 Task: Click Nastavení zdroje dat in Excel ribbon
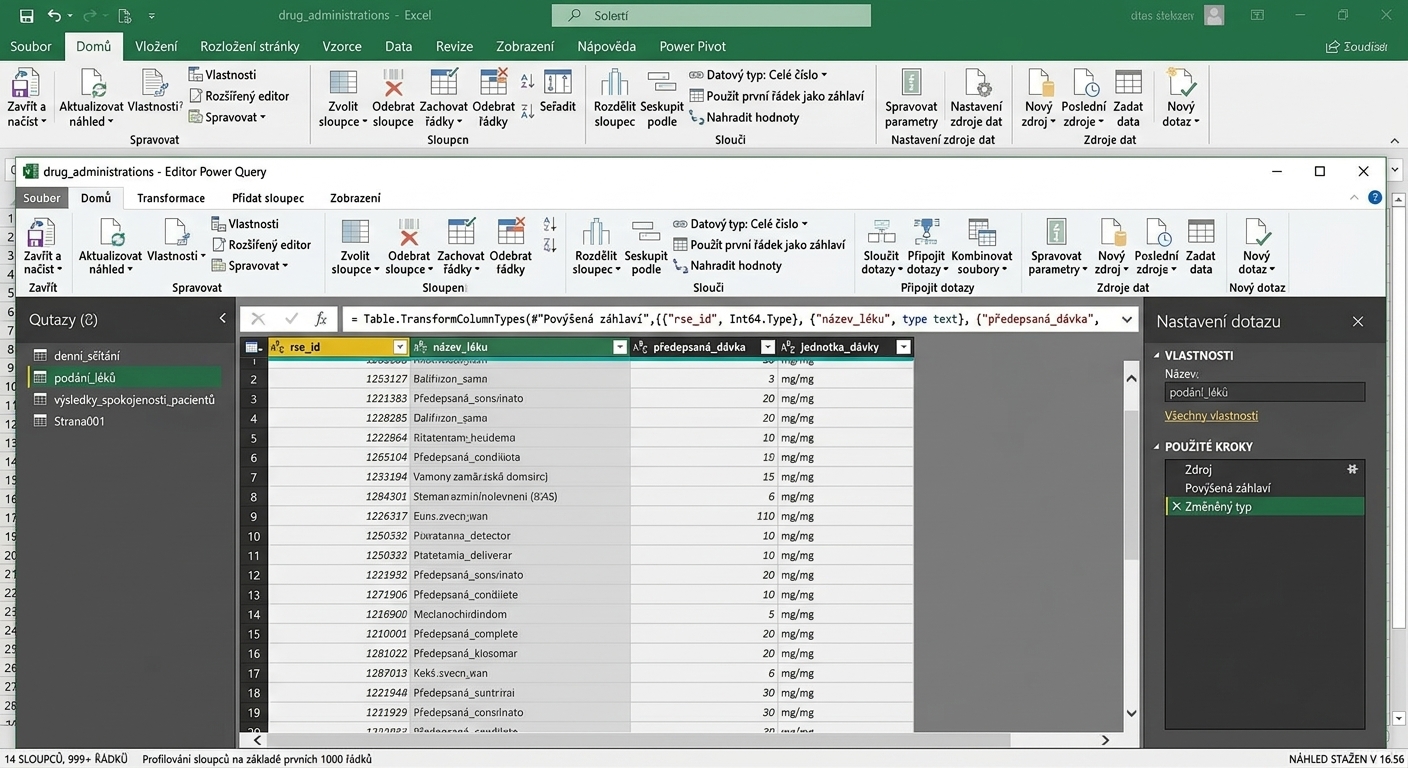[x=976, y=100]
